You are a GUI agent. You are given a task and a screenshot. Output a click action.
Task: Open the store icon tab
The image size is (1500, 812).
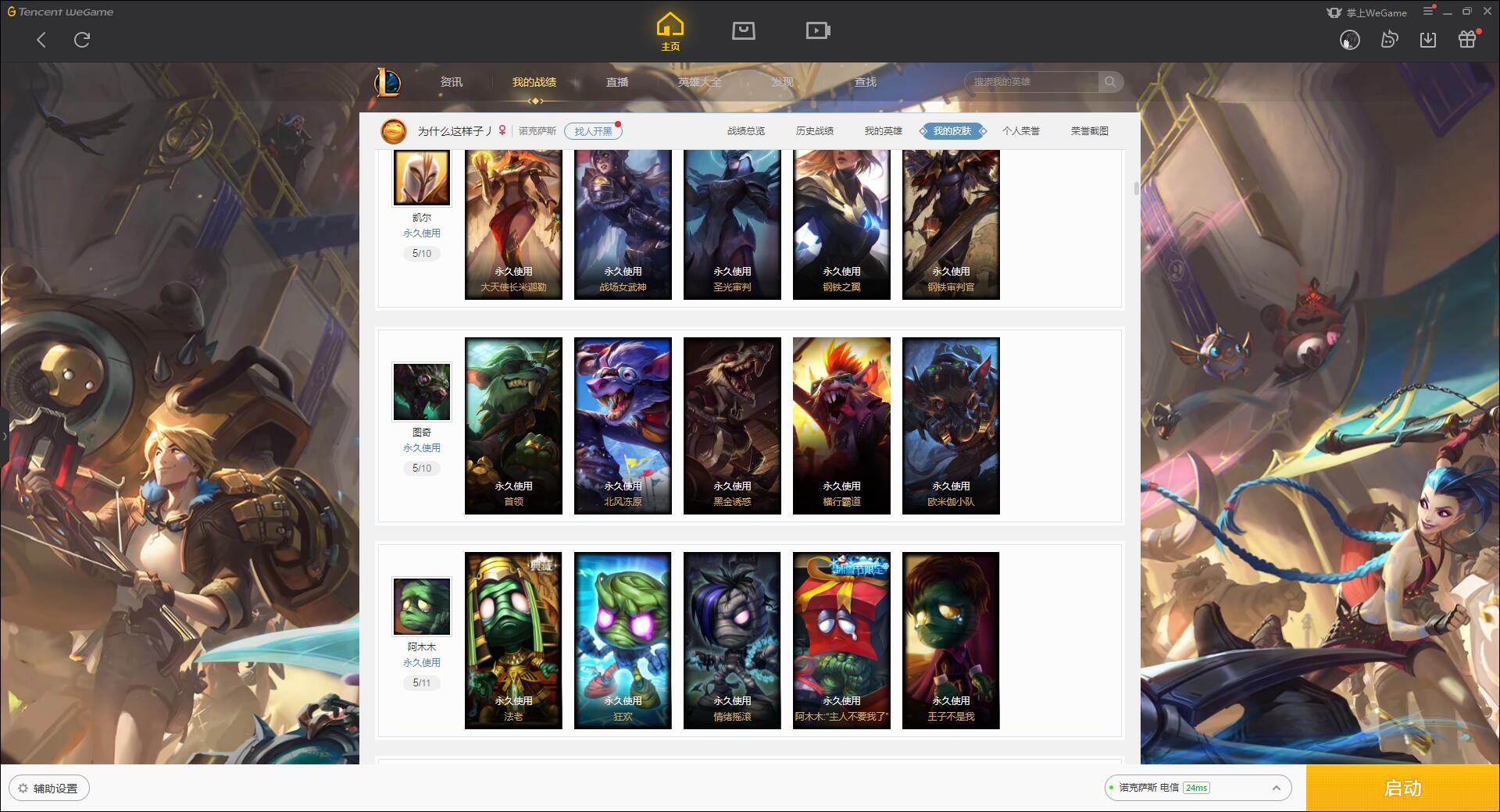tap(744, 30)
